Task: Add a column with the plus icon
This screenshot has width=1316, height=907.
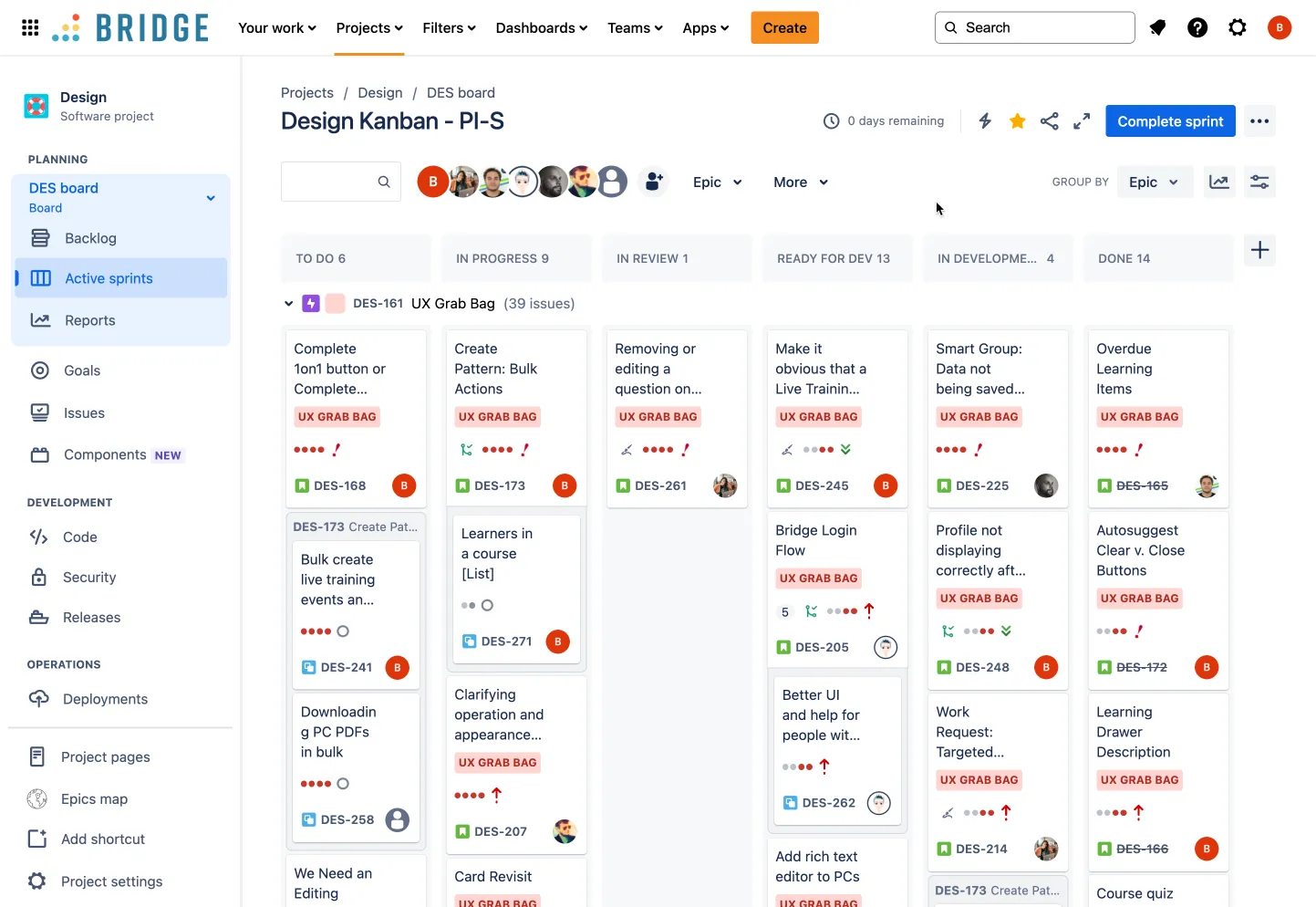Action: [1259, 250]
